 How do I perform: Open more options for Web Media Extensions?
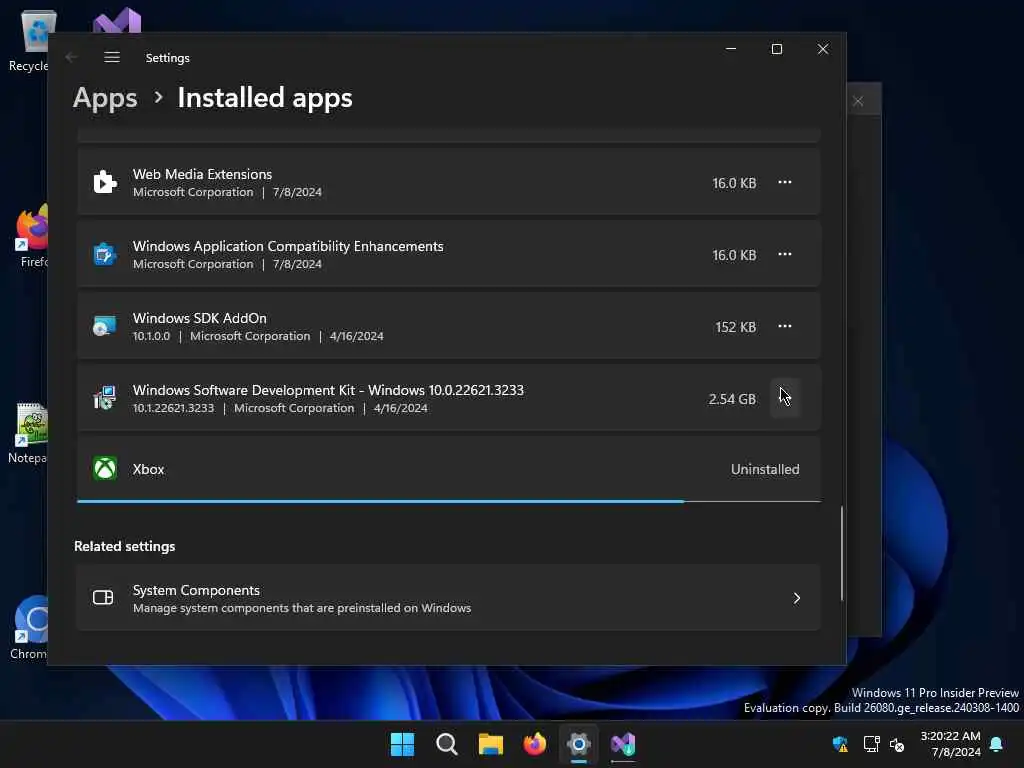pos(784,182)
